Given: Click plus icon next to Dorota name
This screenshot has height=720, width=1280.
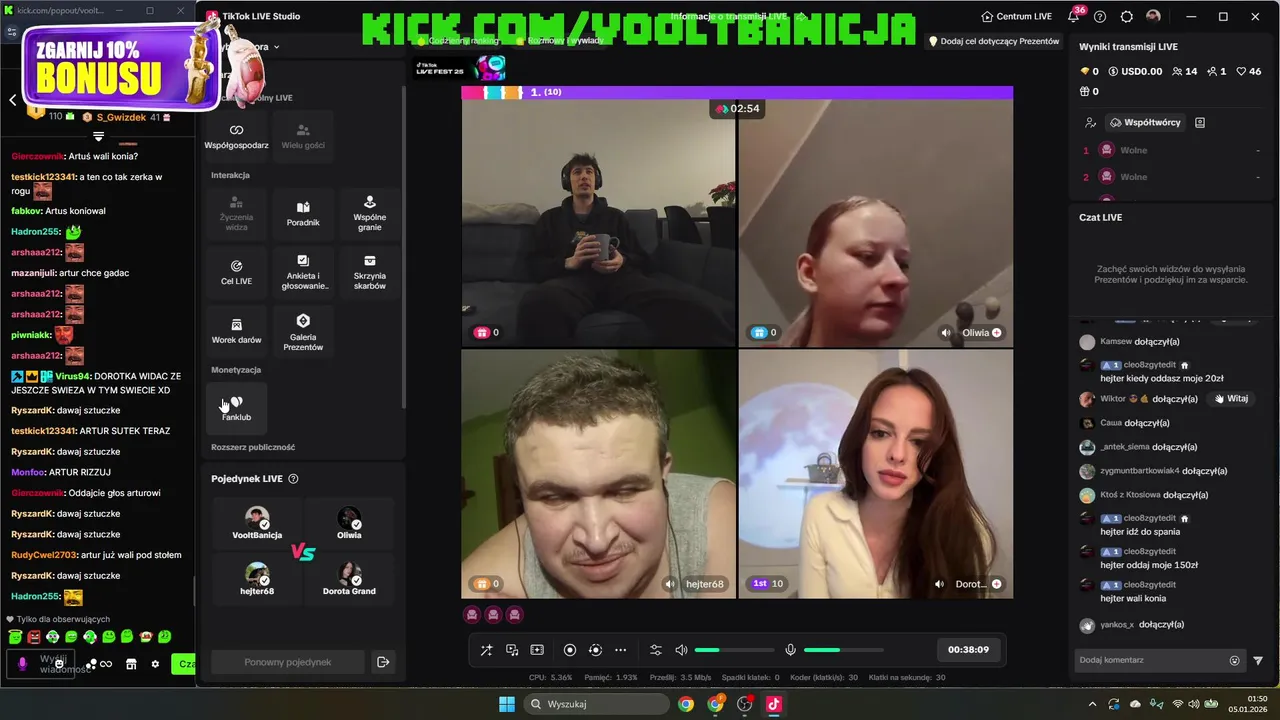Looking at the screenshot, I should click(x=997, y=584).
